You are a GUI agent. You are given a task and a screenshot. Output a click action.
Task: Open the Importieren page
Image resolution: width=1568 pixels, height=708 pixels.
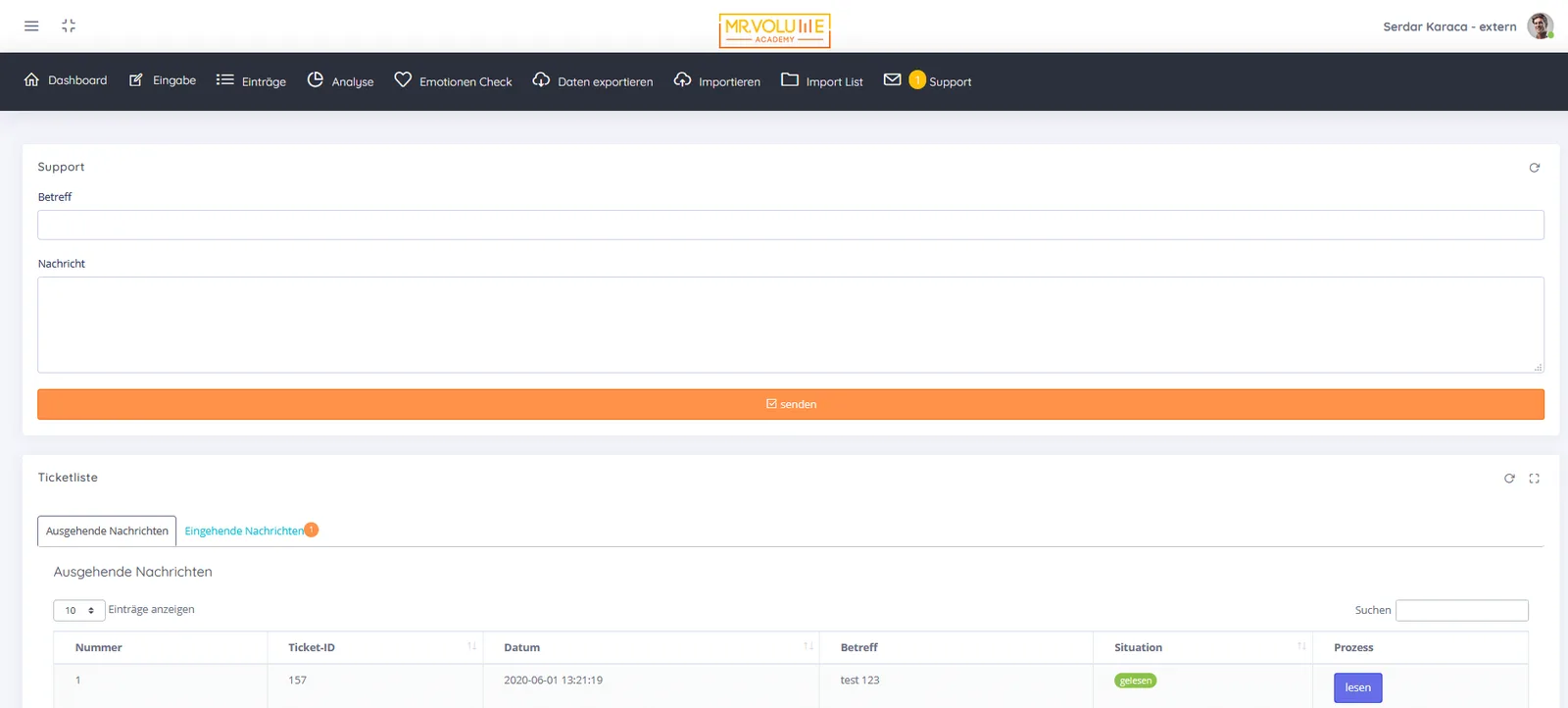717,80
